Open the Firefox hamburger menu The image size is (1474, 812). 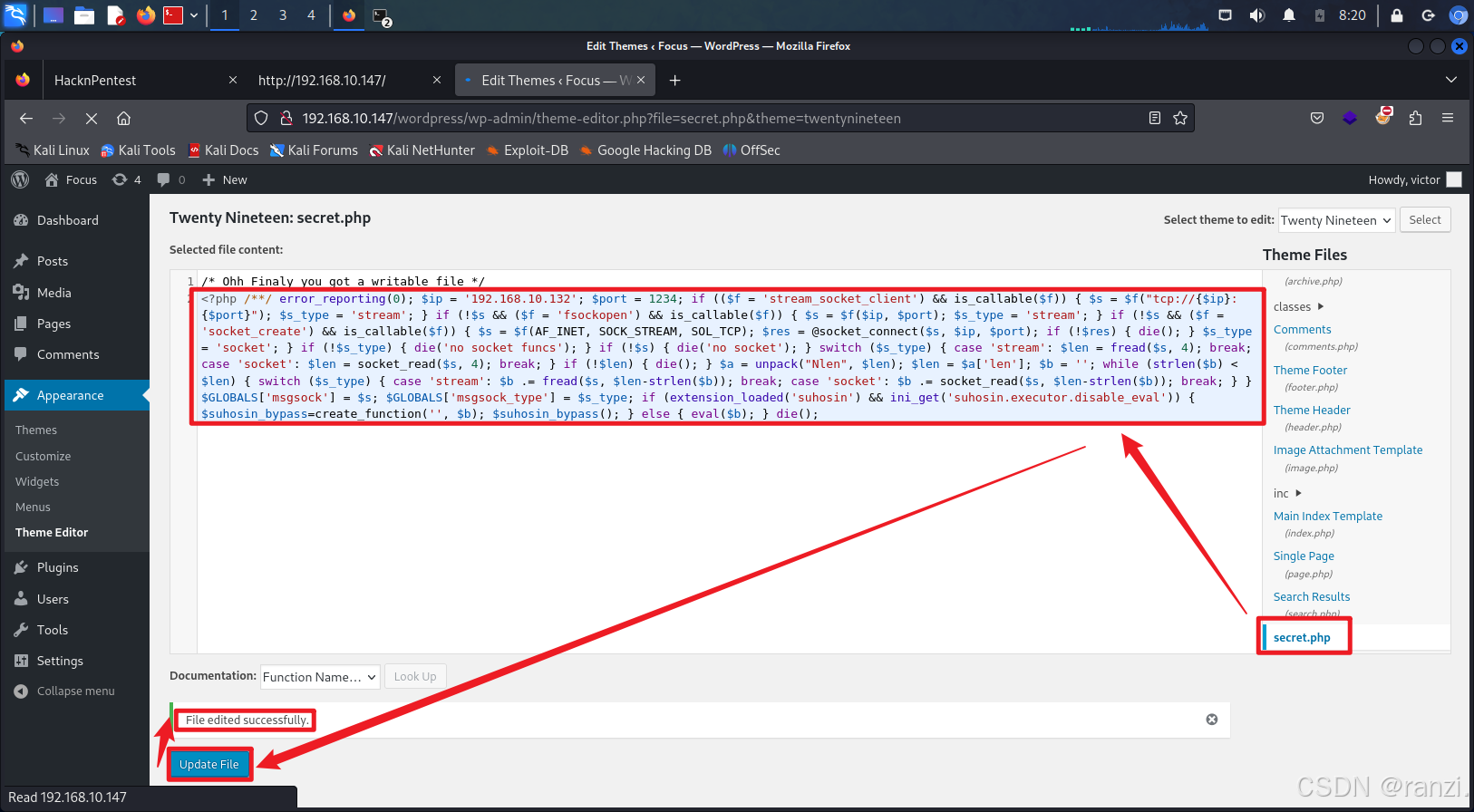(x=1448, y=119)
